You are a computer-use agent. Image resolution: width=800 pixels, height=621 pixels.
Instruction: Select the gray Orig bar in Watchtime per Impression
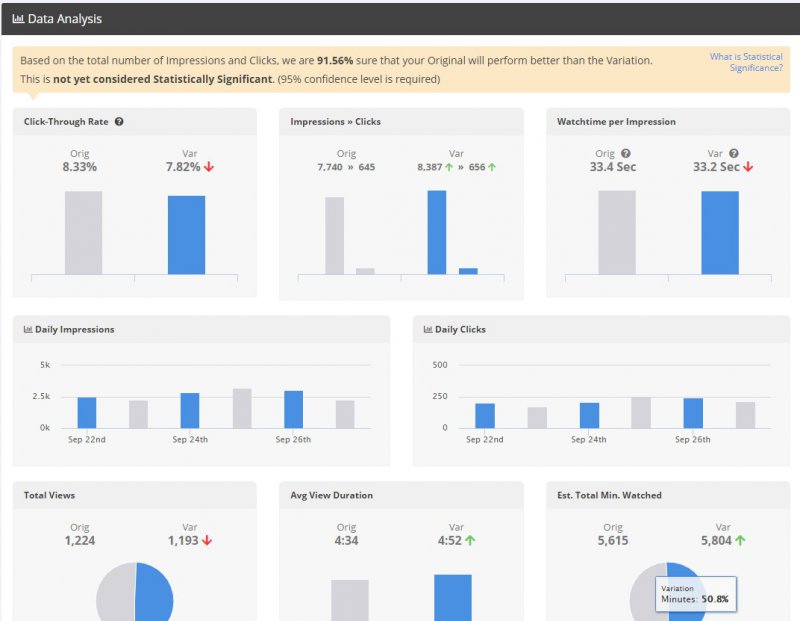pyautogui.click(x=617, y=232)
